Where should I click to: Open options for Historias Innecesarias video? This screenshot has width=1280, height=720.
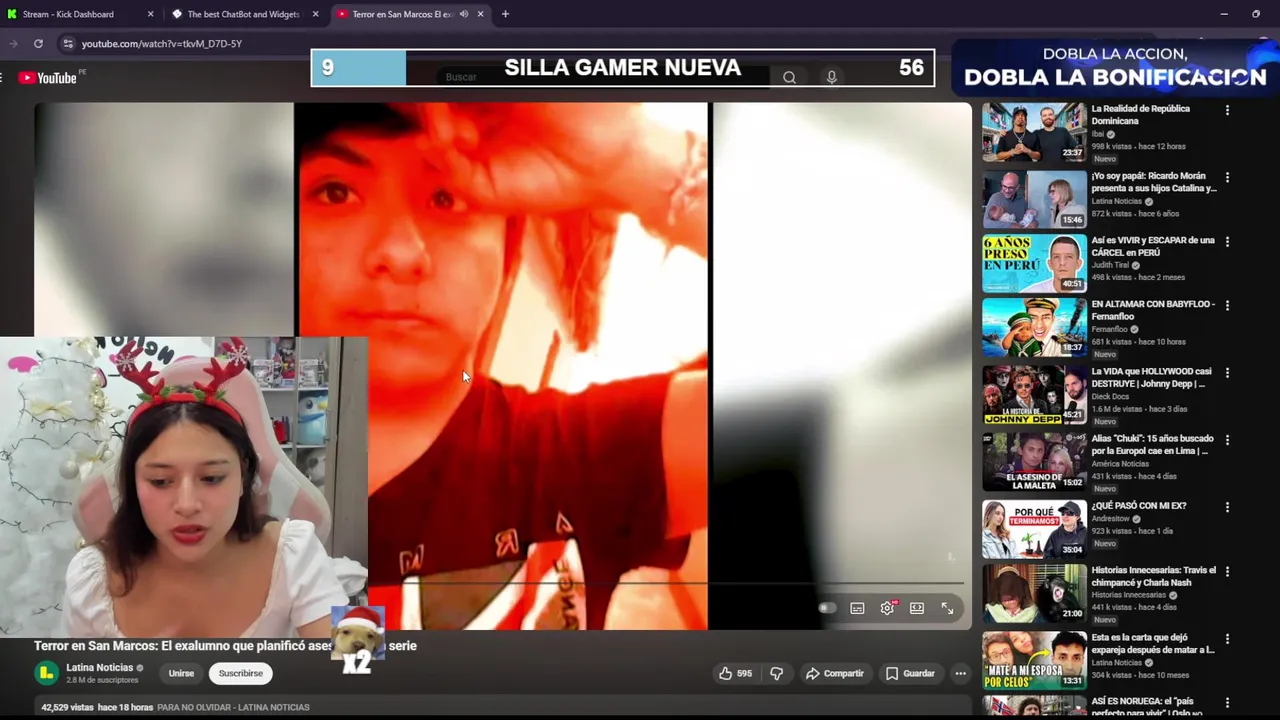(x=1227, y=571)
